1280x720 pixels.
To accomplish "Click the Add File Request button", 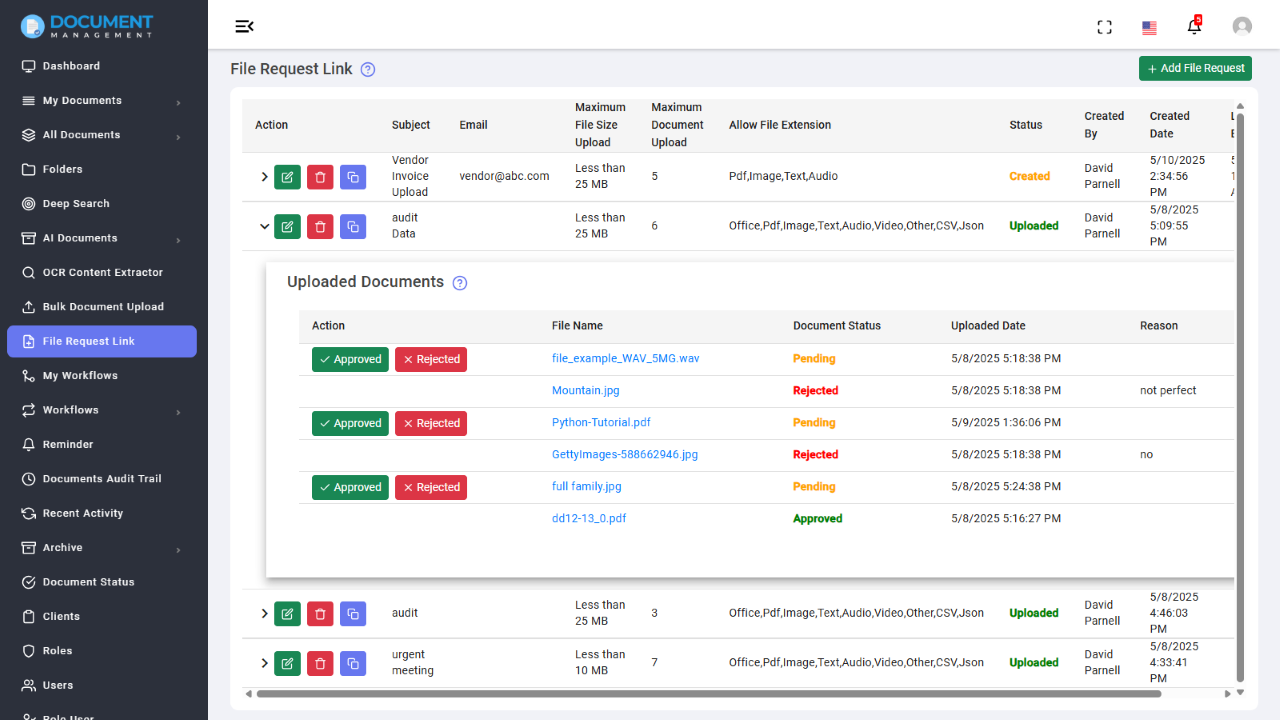I will [1195, 68].
